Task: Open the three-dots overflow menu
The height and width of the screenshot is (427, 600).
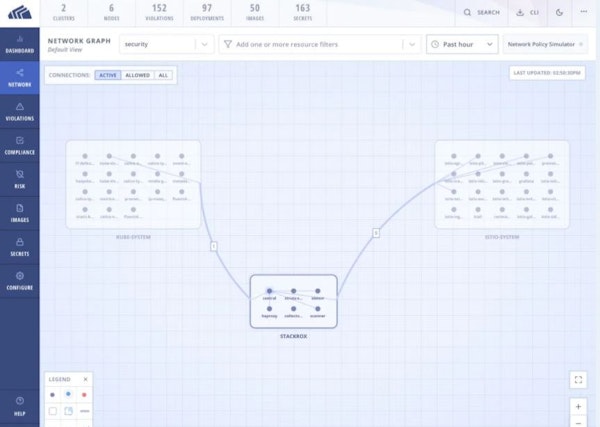Action: click(584, 11)
